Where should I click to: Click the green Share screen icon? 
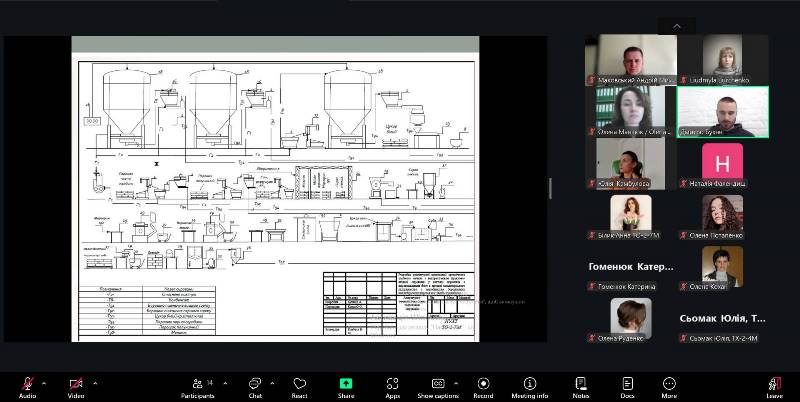346,385
